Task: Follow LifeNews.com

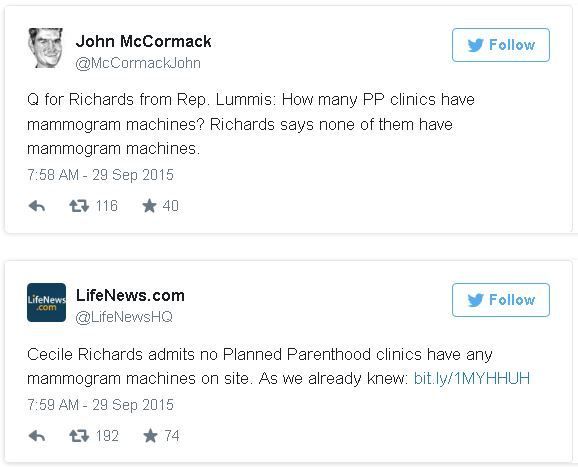Action: [501, 300]
